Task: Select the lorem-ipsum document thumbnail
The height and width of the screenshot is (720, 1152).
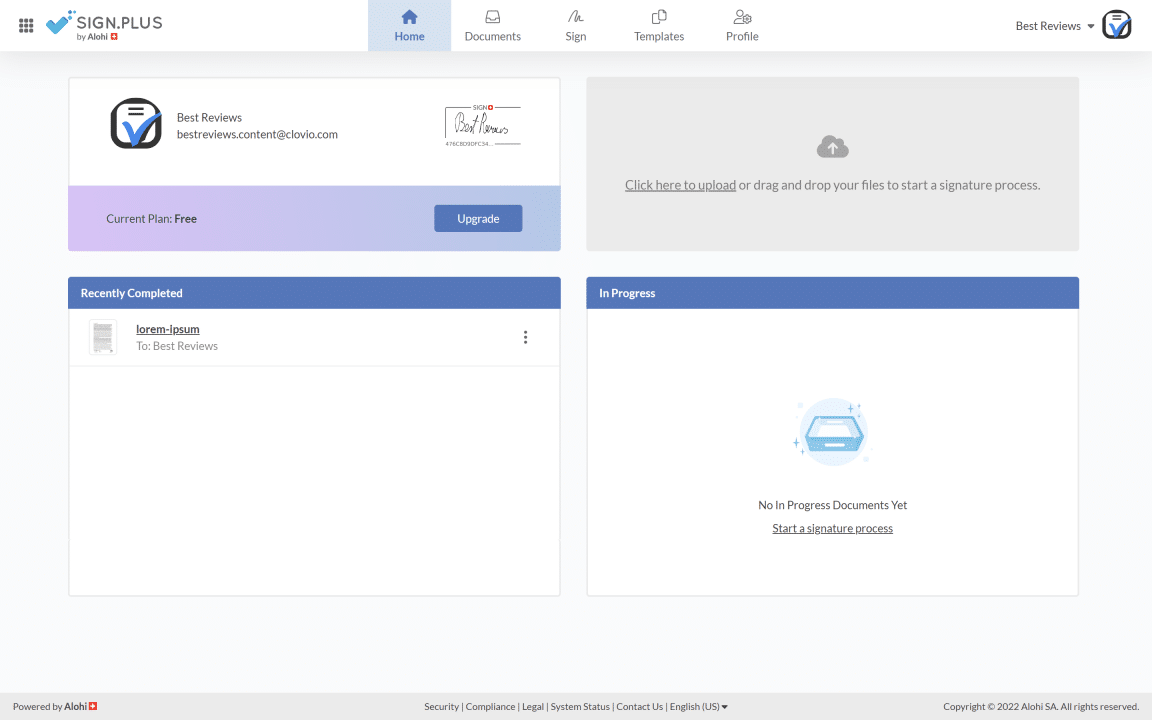Action: [102, 337]
